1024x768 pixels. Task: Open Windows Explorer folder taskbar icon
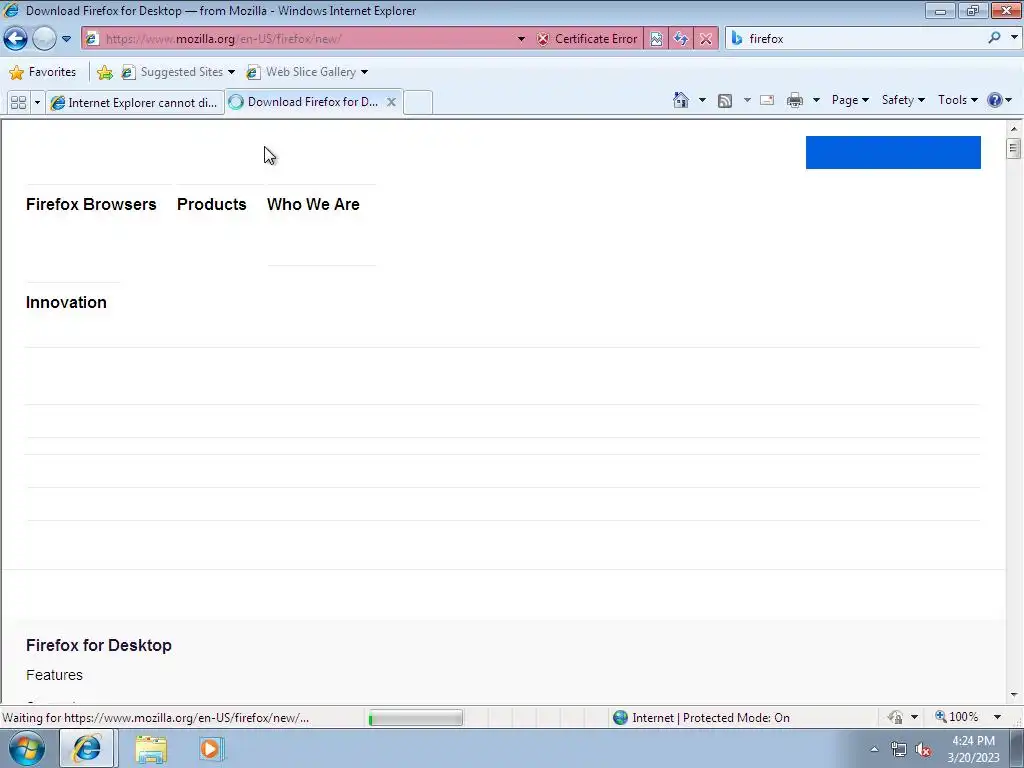[x=151, y=749]
